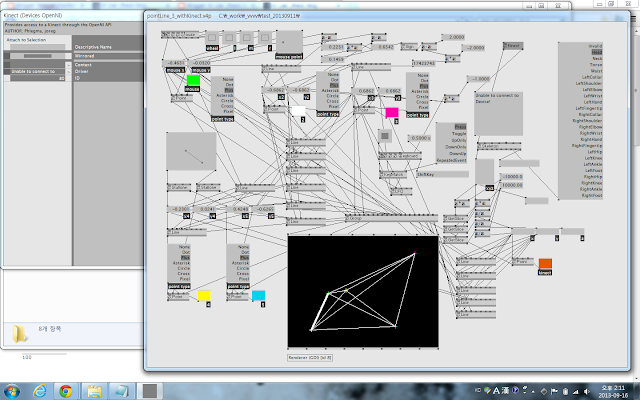Click the yellow color swatch labeled 4

[x=204, y=296]
